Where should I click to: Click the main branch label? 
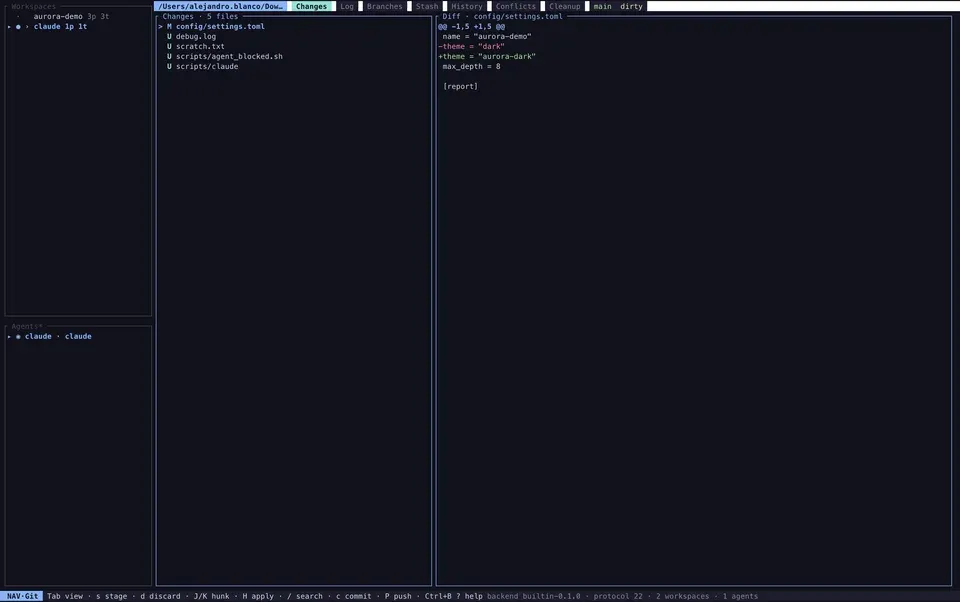coord(602,6)
